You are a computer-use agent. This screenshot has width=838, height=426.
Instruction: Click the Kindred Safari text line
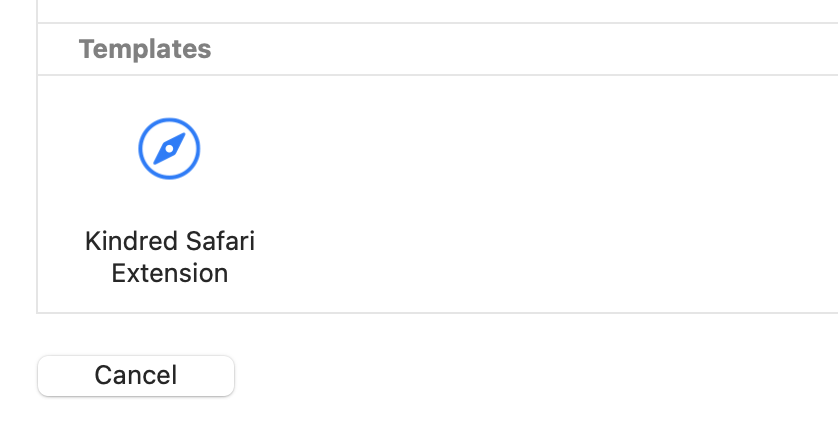[170, 241]
